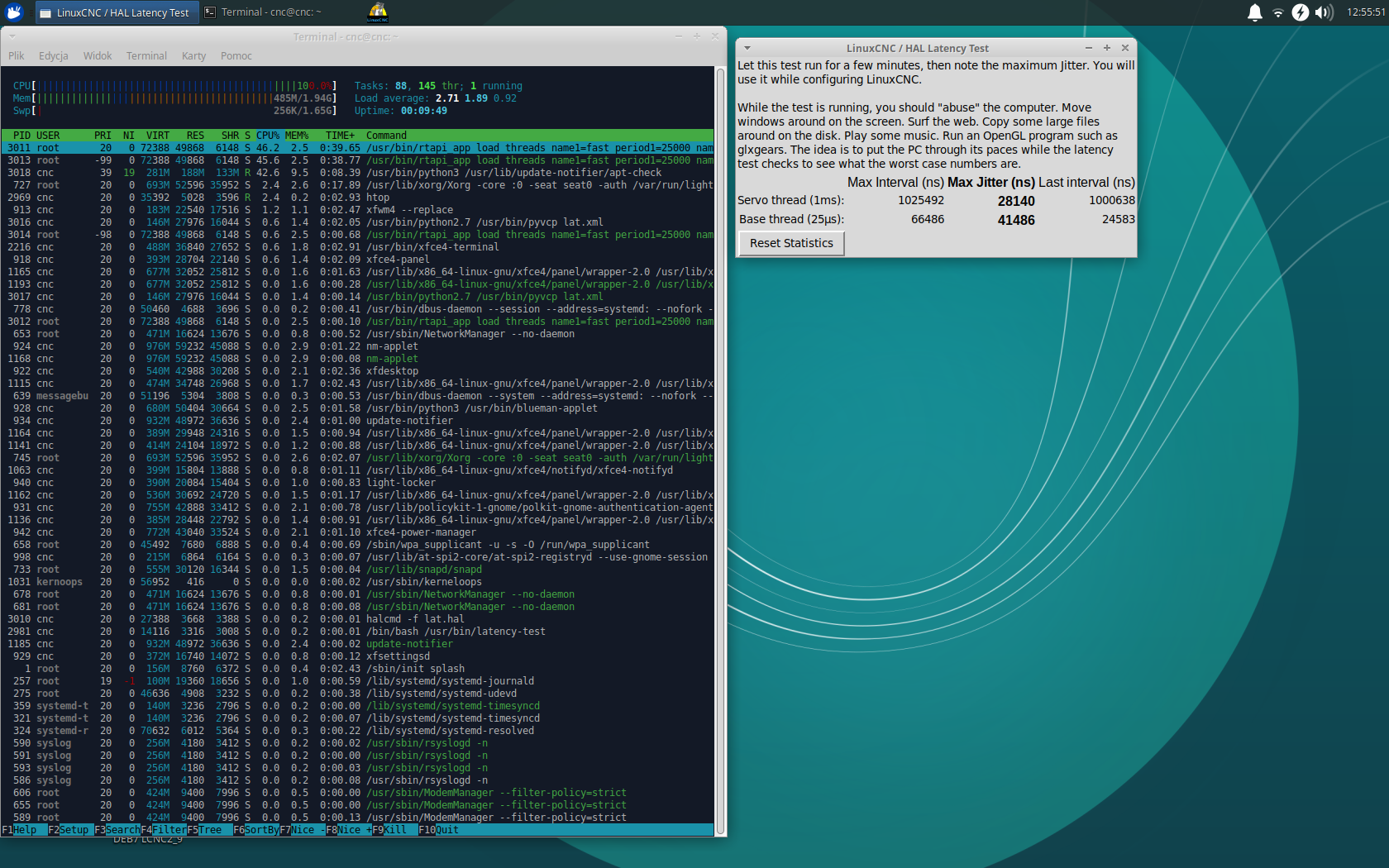The height and width of the screenshot is (868, 1389).
Task: Click the clock showing 12:55:51
Action: click(1366, 12)
